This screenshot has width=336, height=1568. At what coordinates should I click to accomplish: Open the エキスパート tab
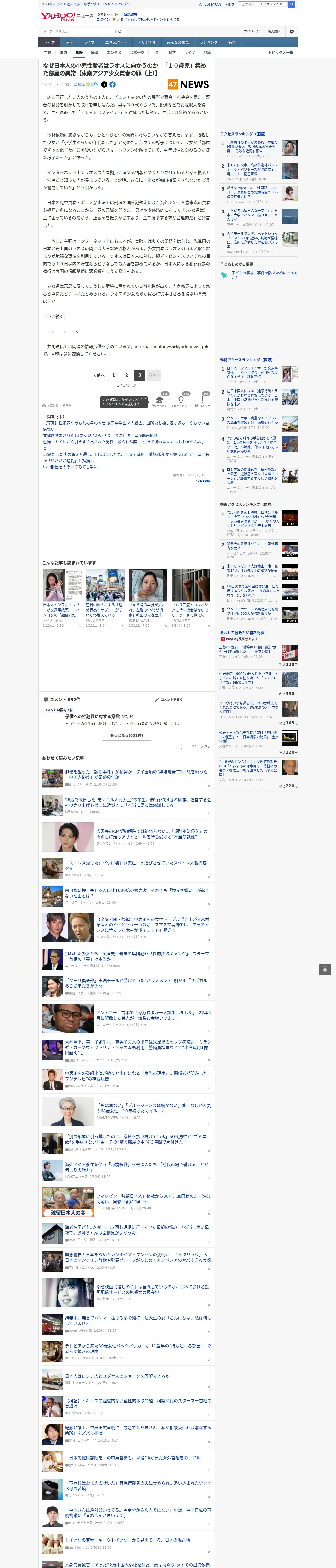click(x=116, y=43)
